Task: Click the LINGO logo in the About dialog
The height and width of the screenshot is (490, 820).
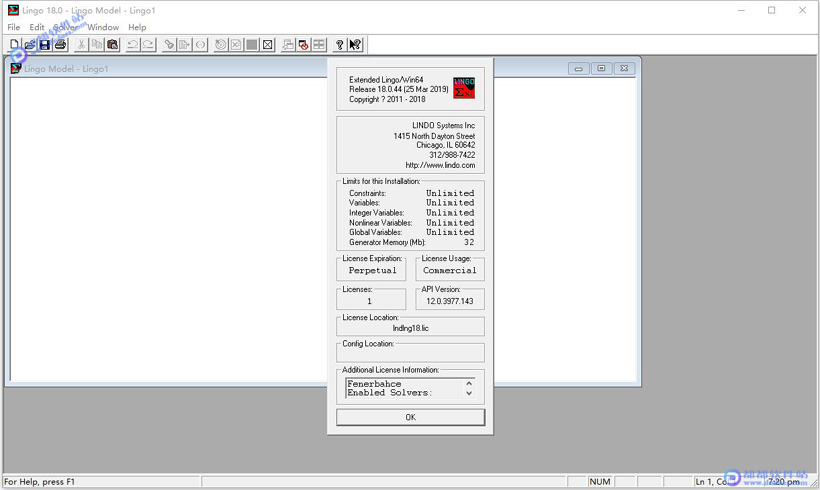Action: coord(464,88)
